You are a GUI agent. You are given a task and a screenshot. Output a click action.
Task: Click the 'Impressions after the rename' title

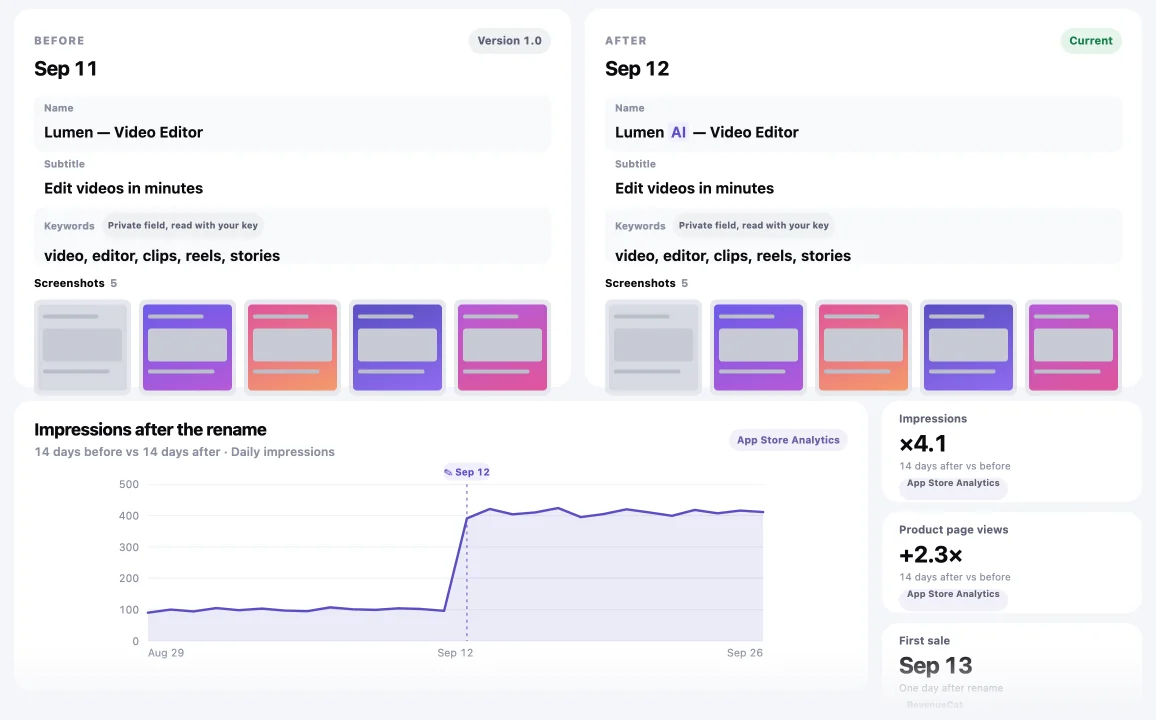pos(150,430)
